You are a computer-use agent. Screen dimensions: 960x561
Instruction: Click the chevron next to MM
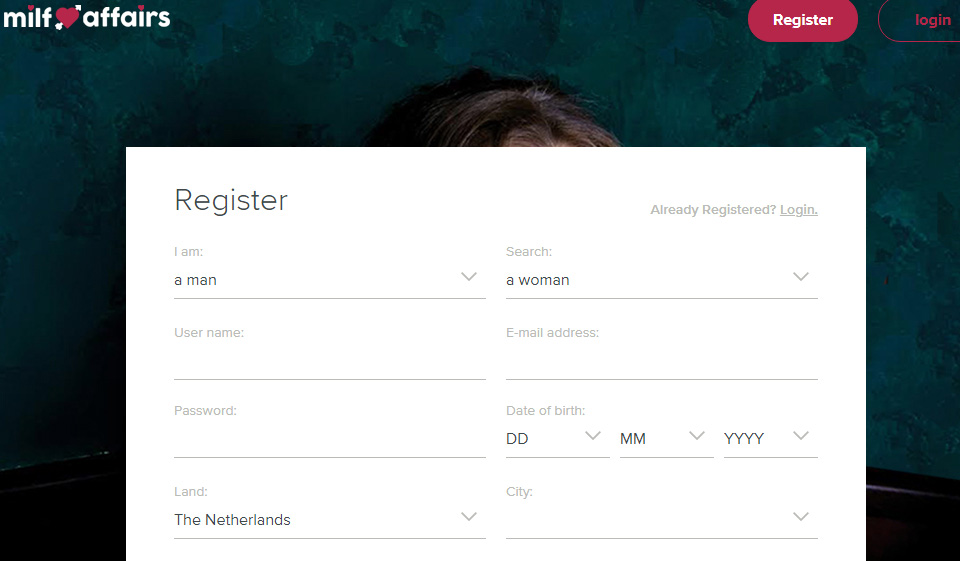697,436
